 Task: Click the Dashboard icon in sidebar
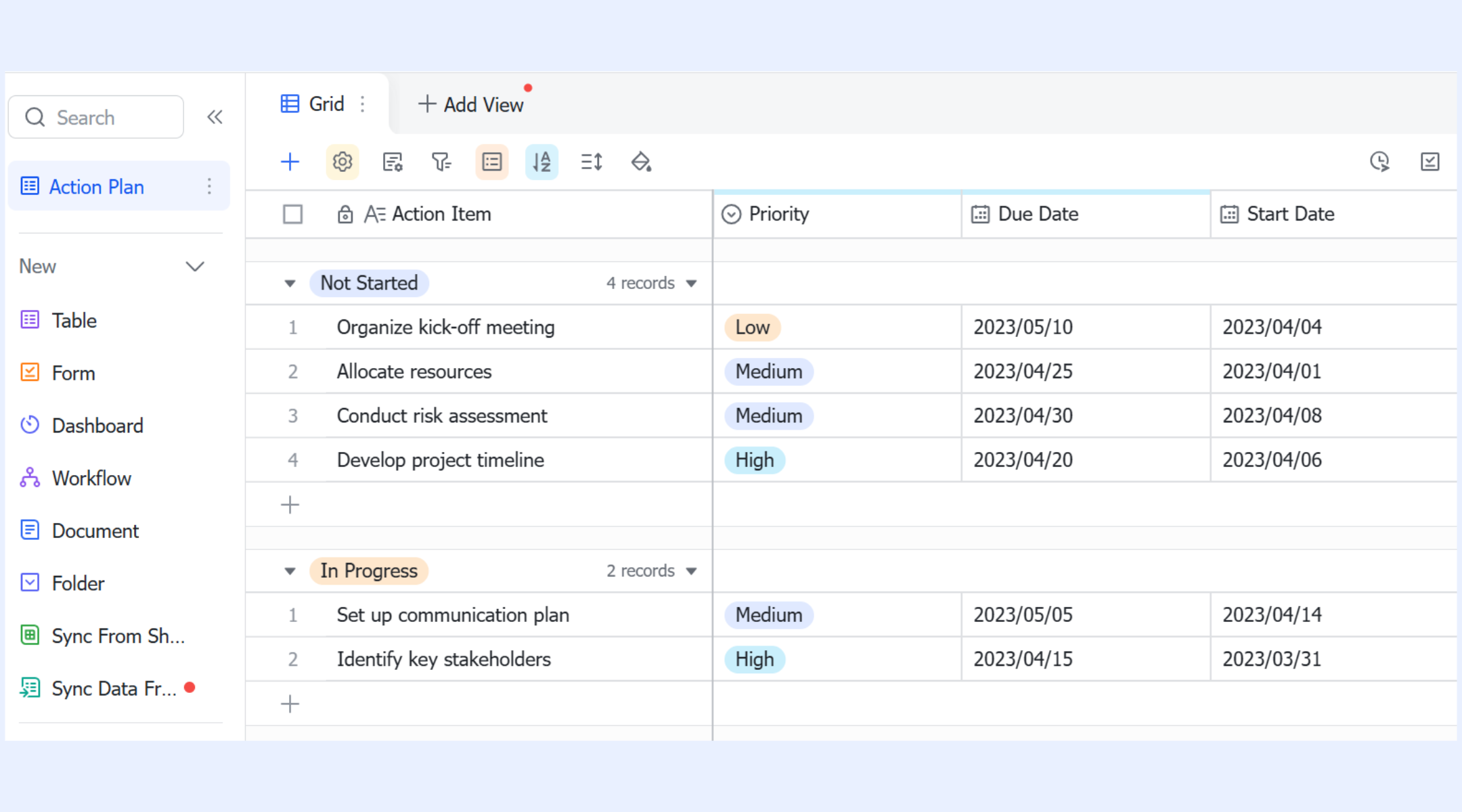tap(30, 424)
